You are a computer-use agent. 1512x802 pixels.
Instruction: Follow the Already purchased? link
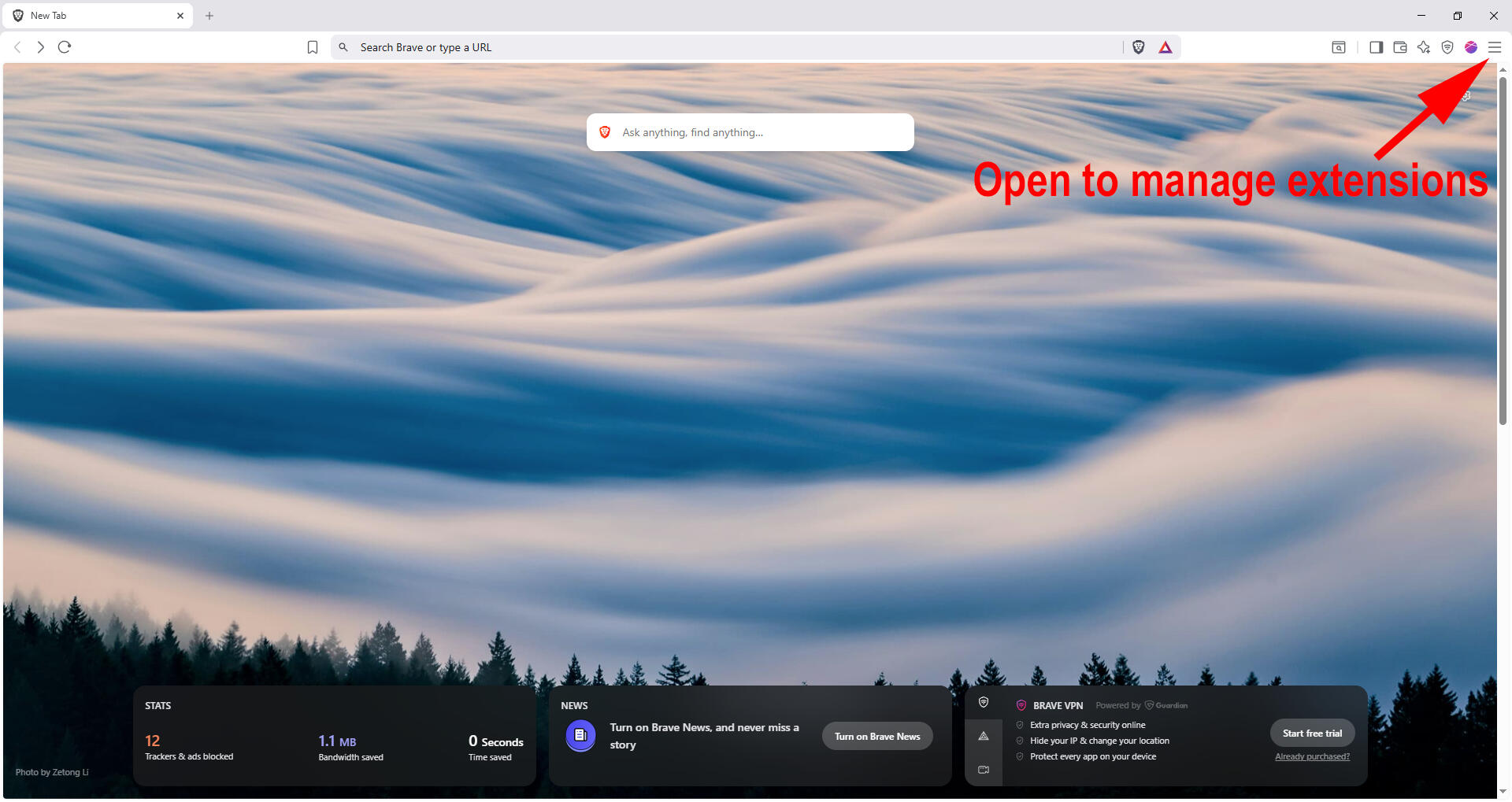1312,756
